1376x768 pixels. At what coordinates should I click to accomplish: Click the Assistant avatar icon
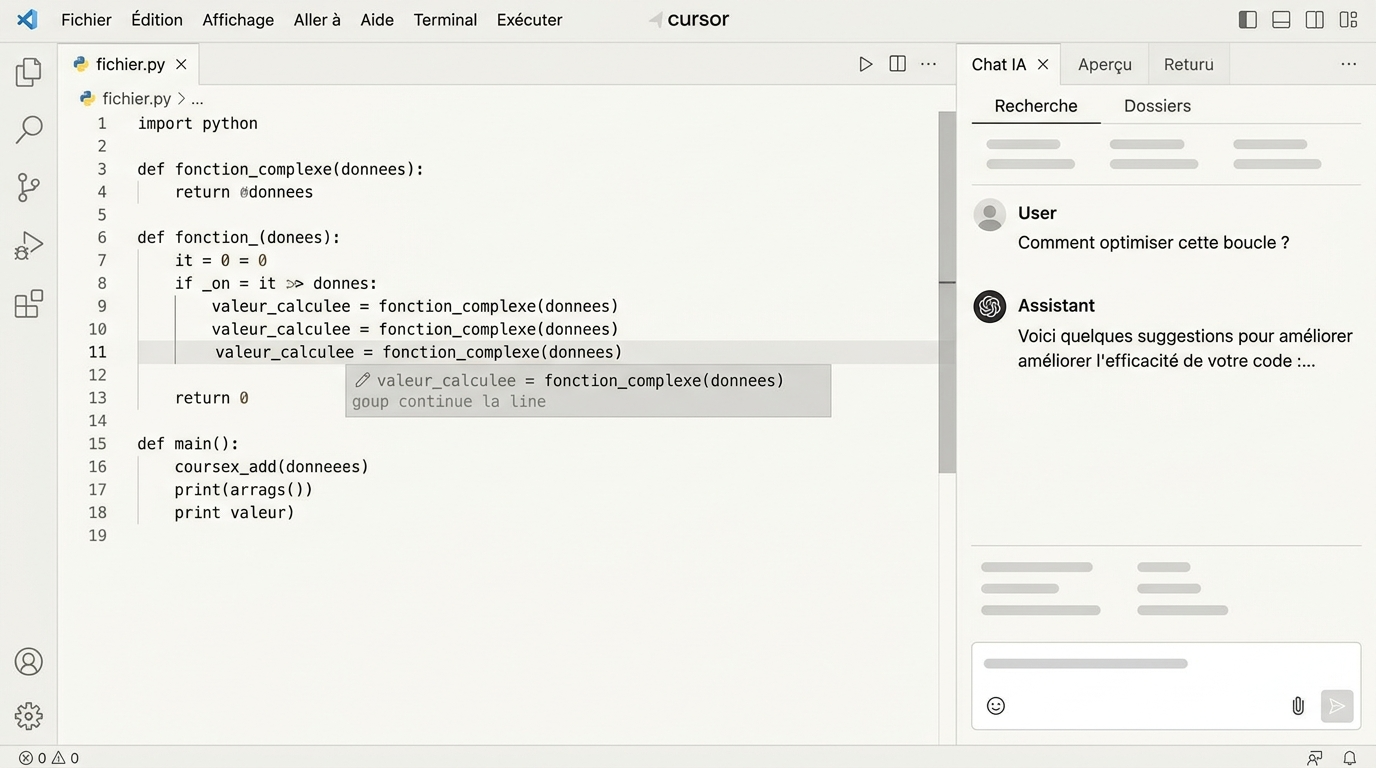coord(990,306)
